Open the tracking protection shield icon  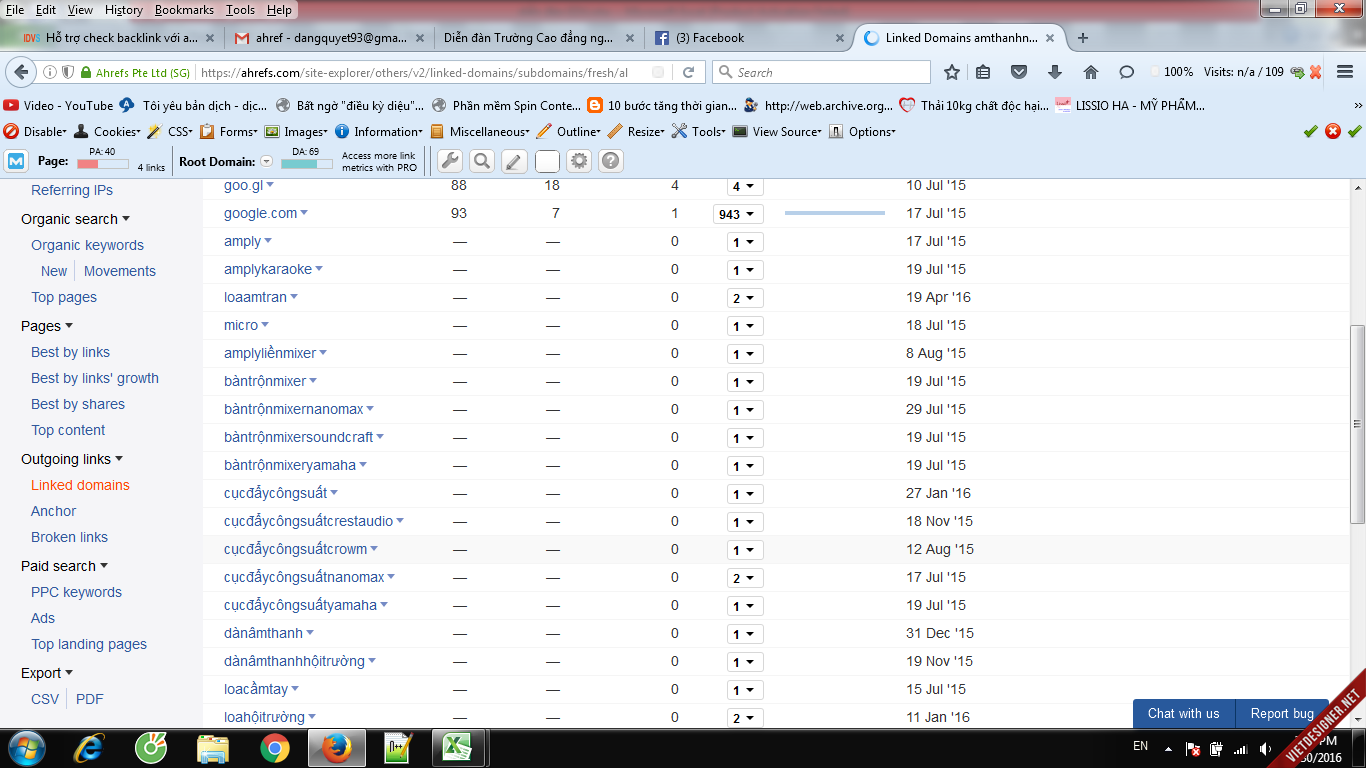[67, 72]
